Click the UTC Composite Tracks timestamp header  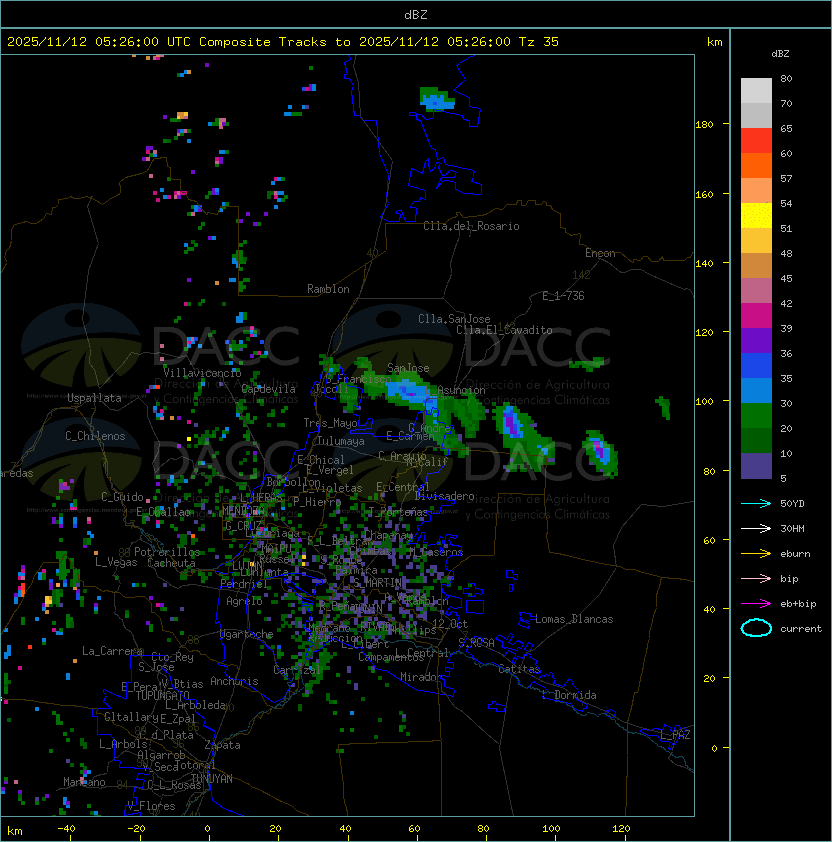283,42
